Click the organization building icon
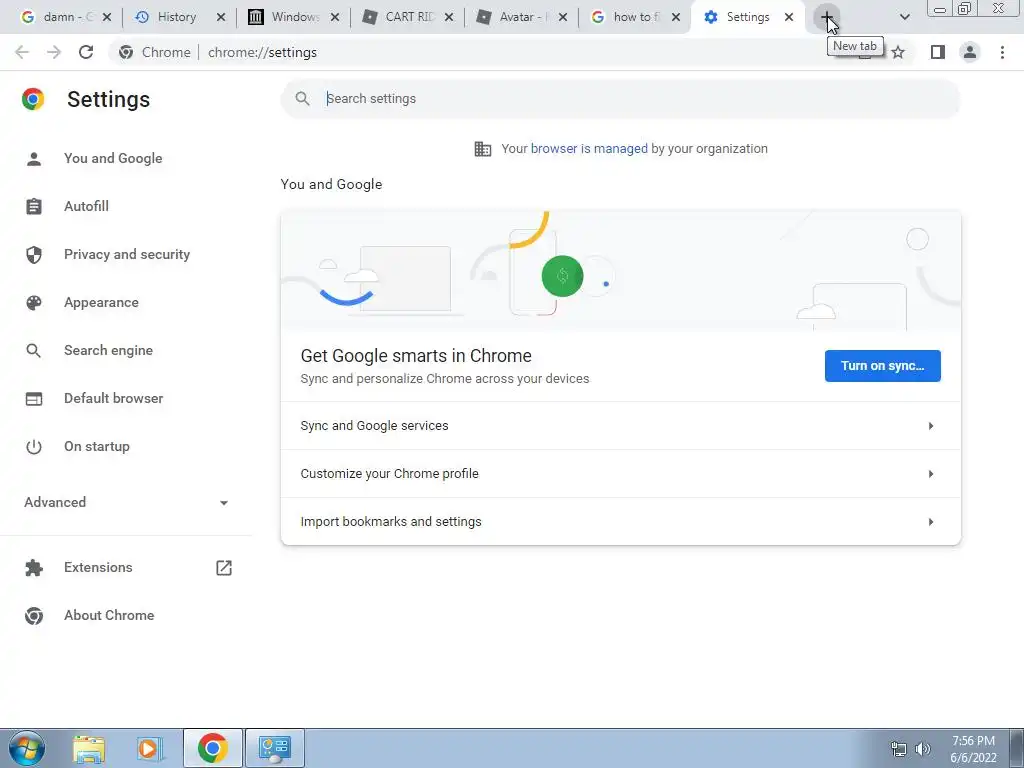This screenshot has height=768, width=1024. [x=483, y=149]
